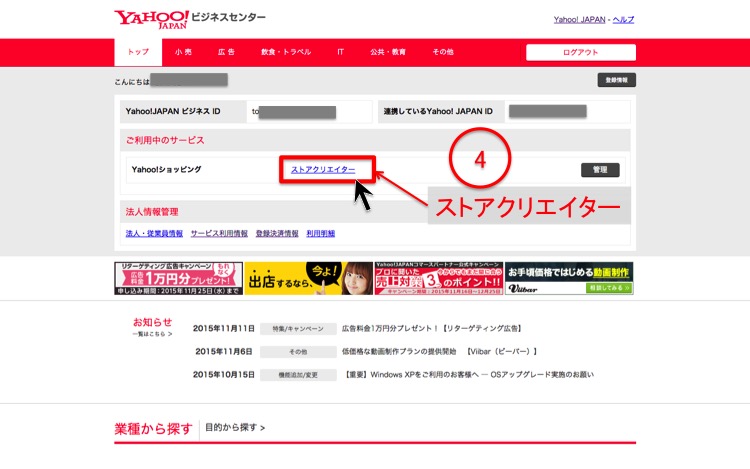Click the Viibar 動画制作 banner
The width and height of the screenshot is (750, 469).
click(x=569, y=278)
